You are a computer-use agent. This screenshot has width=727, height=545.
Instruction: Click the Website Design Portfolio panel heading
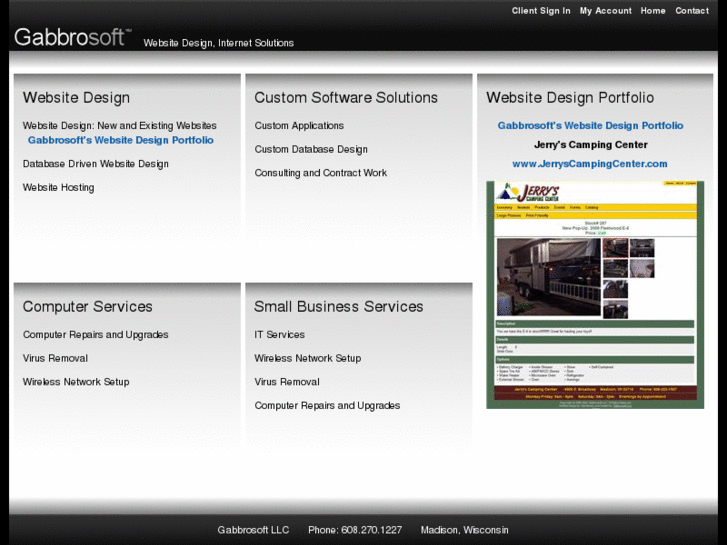pos(570,97)
